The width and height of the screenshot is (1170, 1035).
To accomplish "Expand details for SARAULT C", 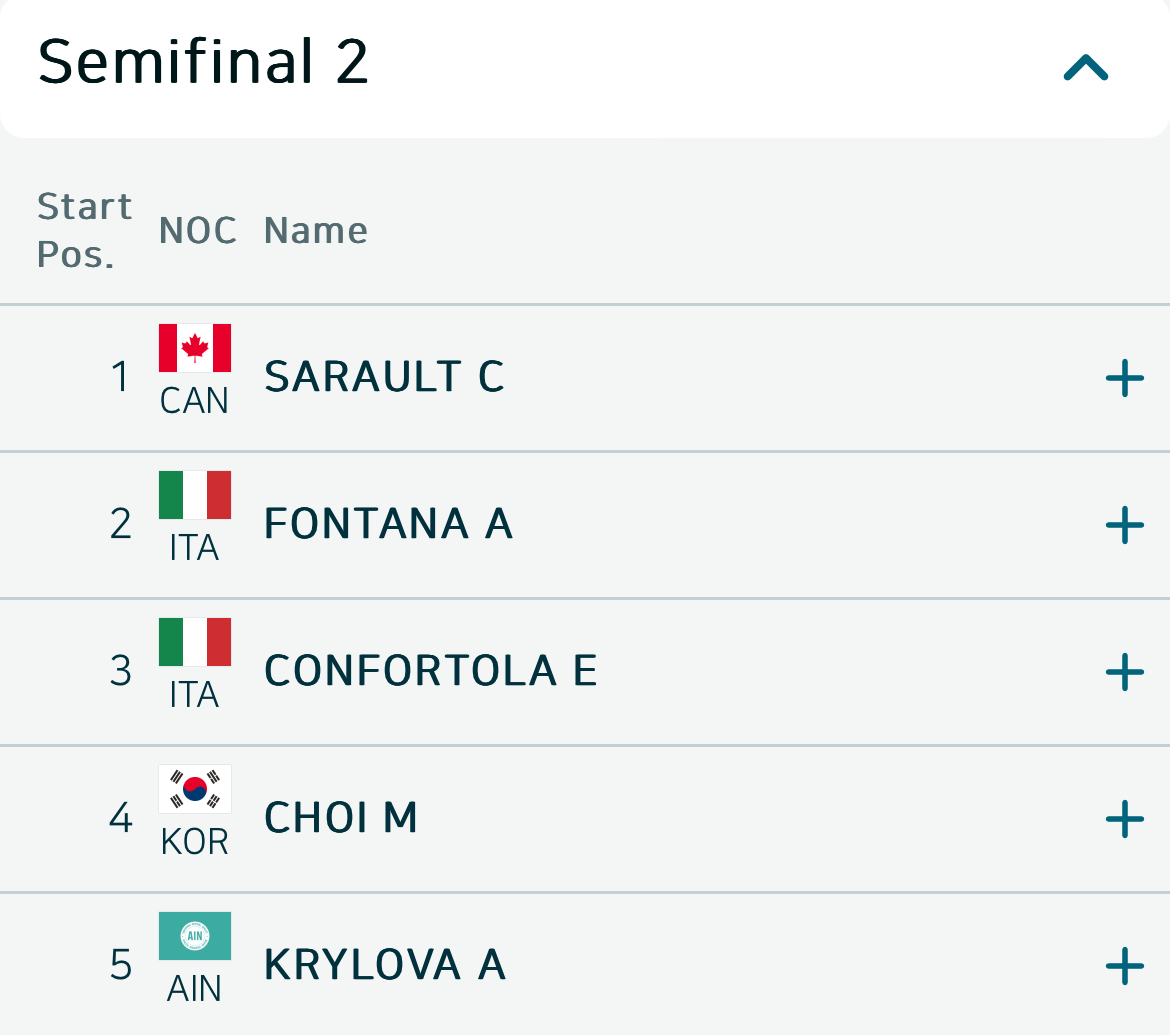I will [1124, 378].
